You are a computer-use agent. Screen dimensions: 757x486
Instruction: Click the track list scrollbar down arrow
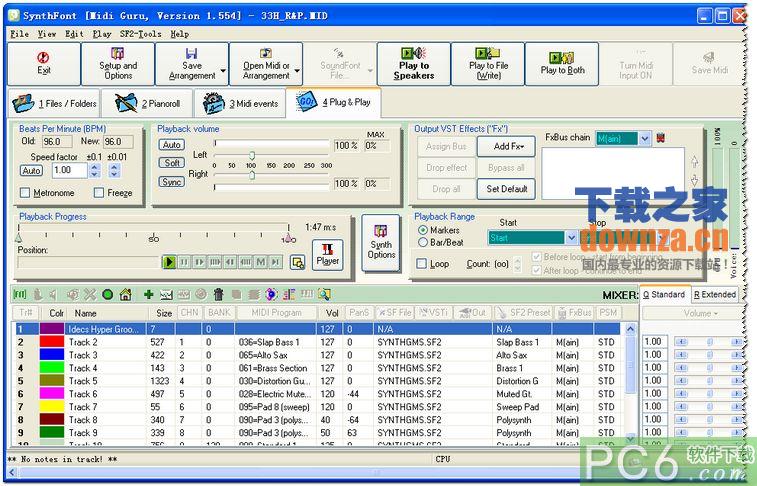[630, 438]
